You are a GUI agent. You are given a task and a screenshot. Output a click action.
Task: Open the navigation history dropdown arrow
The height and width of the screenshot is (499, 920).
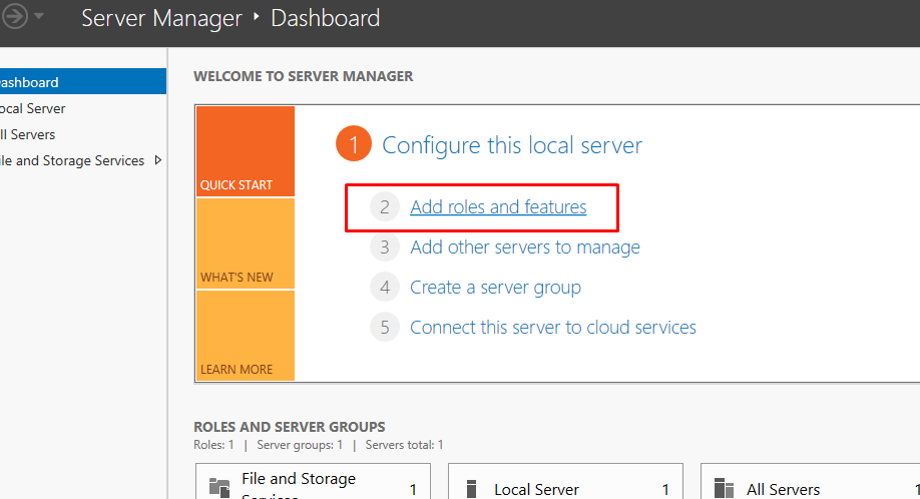[39, 17]
